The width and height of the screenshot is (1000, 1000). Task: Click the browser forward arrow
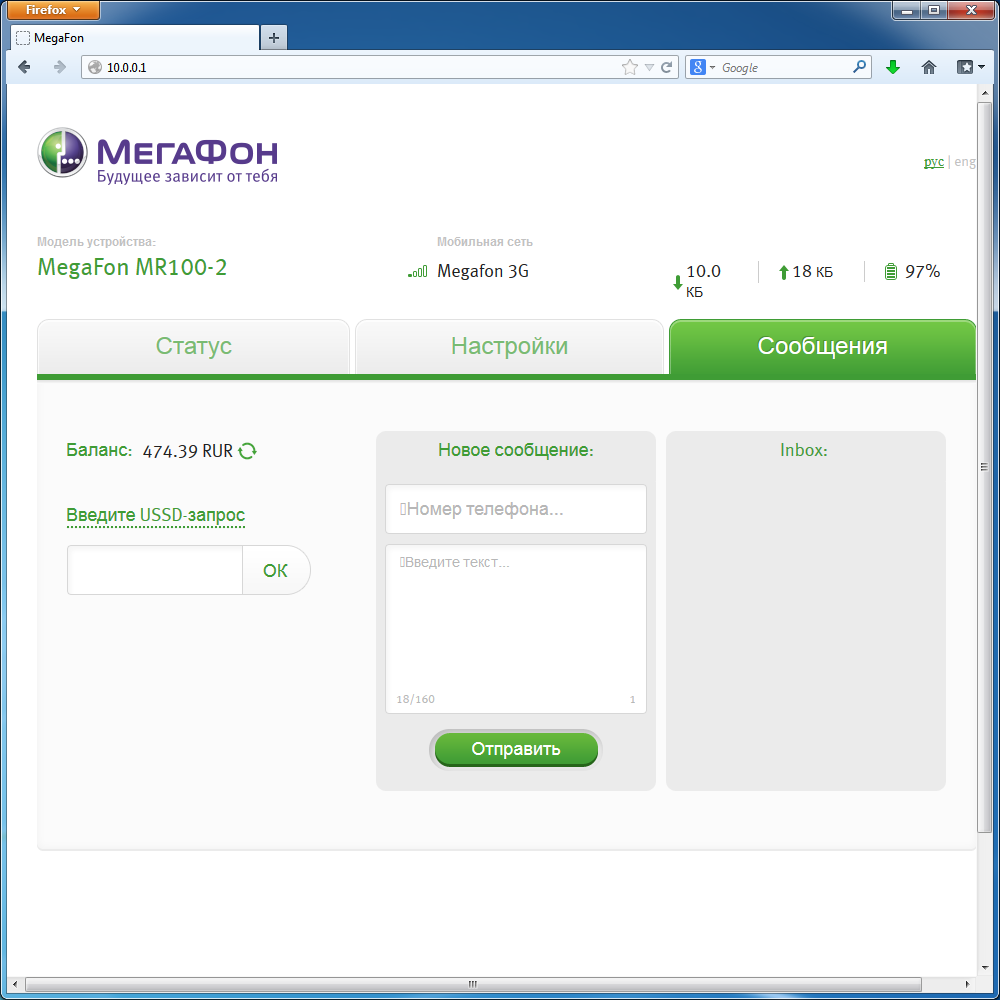point(59,67)
